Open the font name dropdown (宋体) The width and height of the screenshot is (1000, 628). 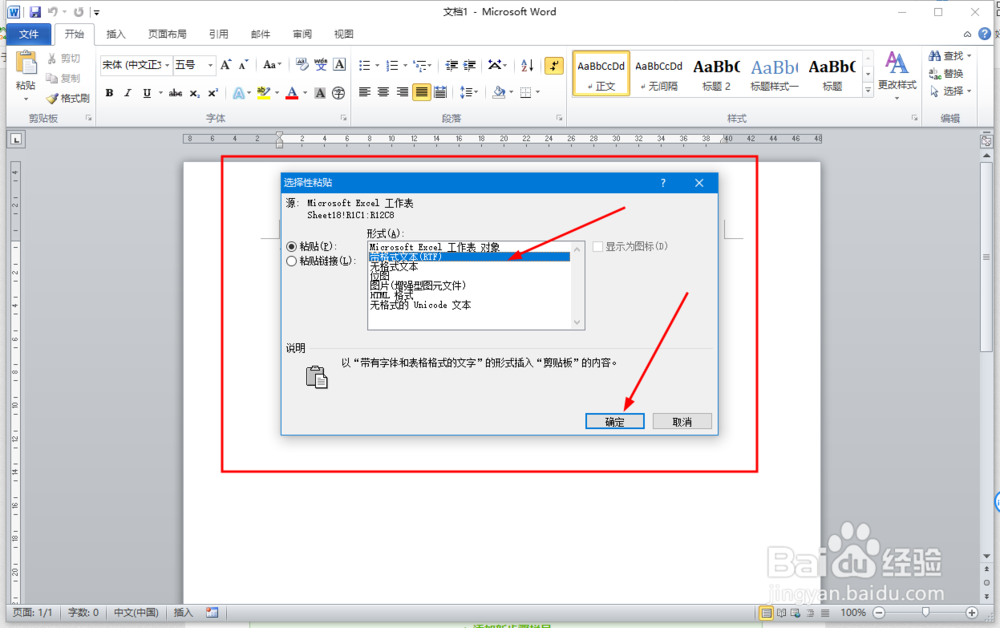click(x=168, y=65)
